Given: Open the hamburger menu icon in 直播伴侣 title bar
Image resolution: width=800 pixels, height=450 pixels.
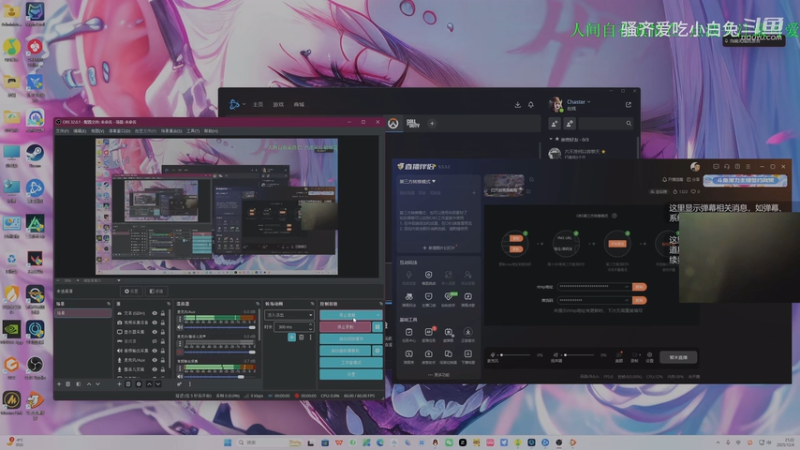Looking at the screenshot, I should pyautogui.click(x=747, y=166).
